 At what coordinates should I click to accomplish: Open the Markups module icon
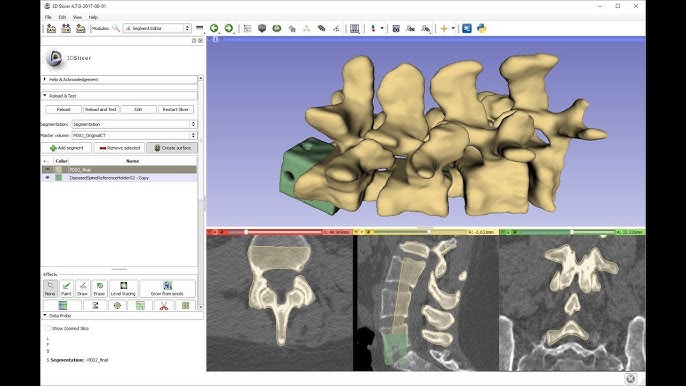coord(307,28)
